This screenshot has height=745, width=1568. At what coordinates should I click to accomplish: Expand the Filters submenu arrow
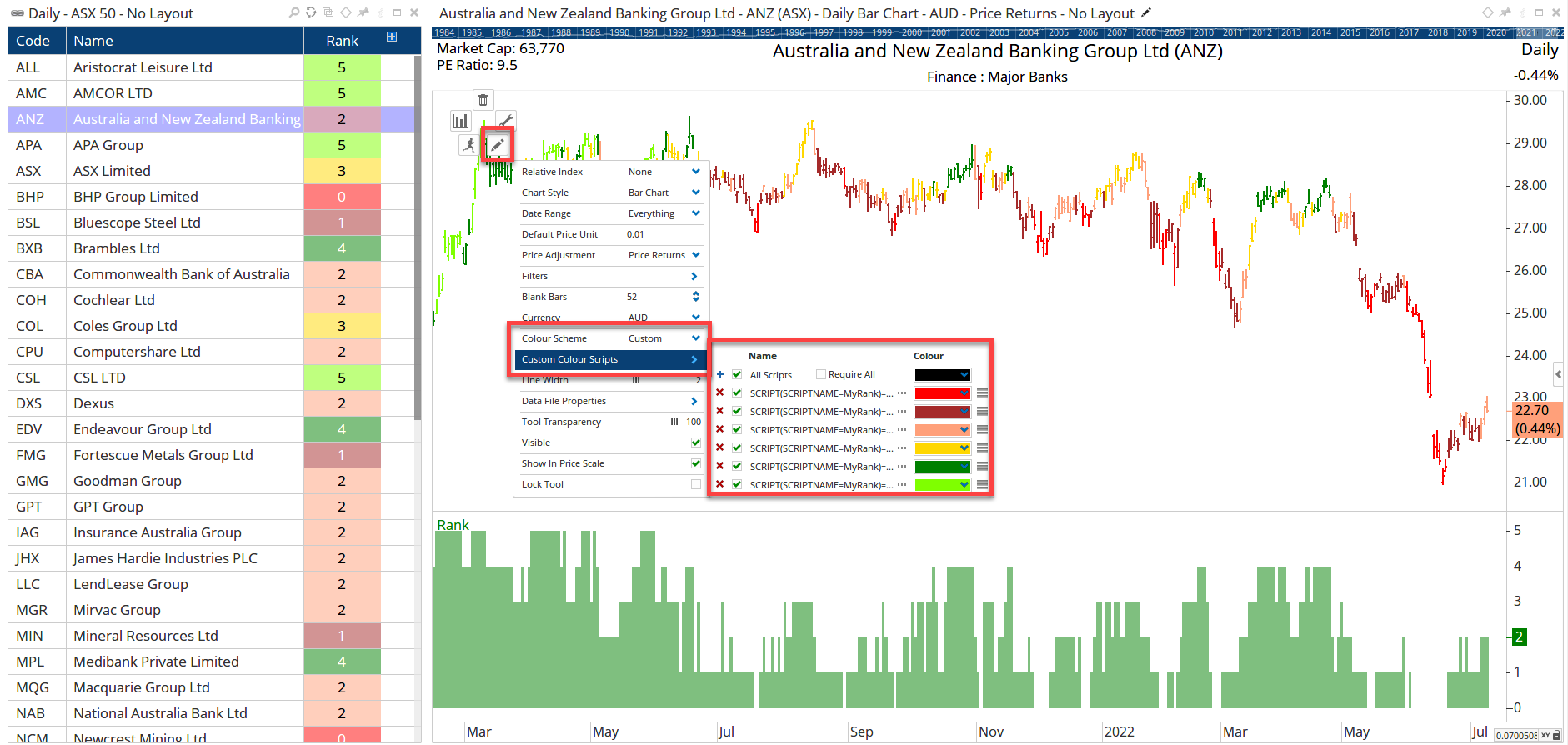click(x=694, y=276)
